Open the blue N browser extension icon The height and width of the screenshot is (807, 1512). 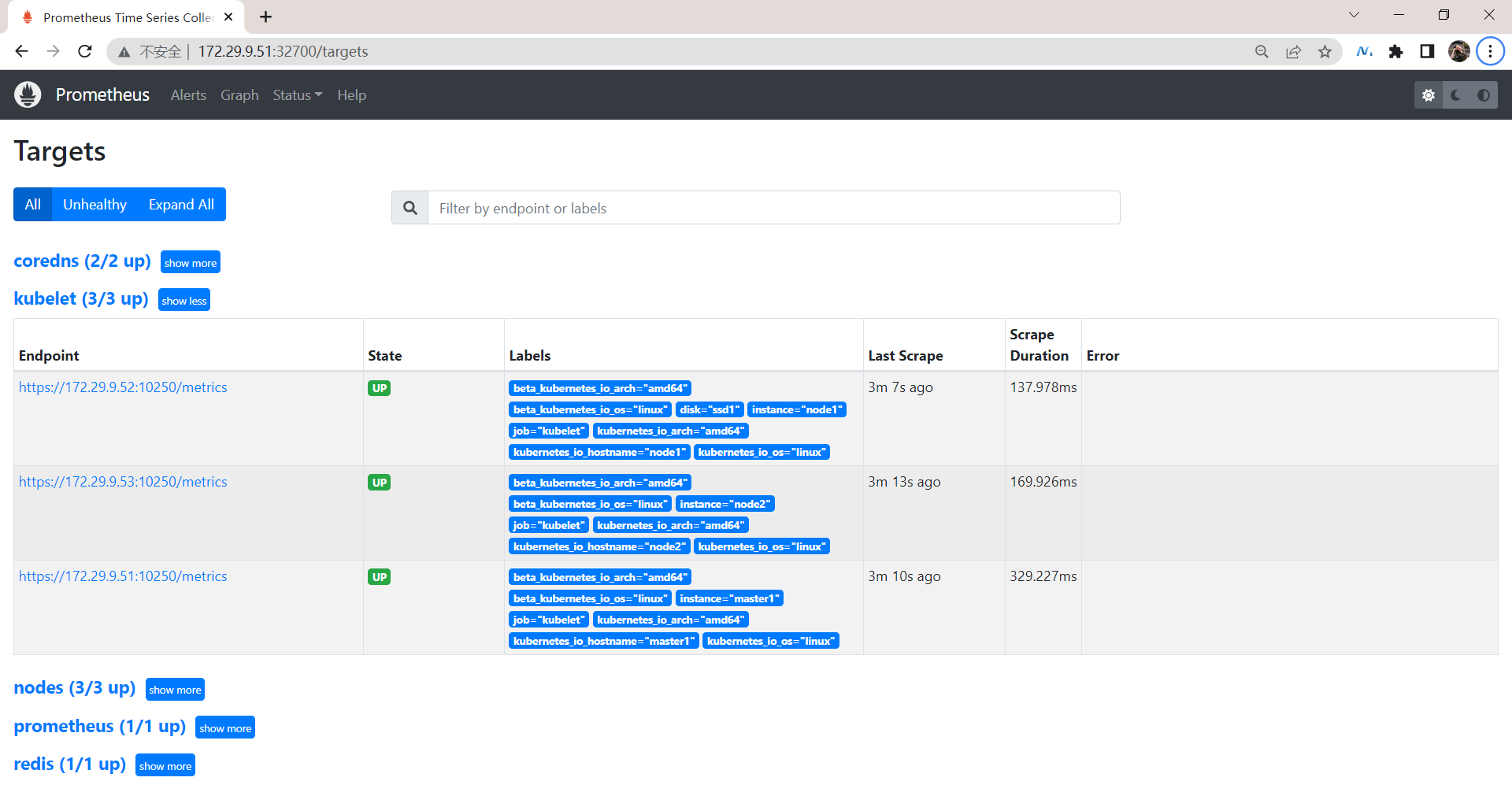point(1364,51)
